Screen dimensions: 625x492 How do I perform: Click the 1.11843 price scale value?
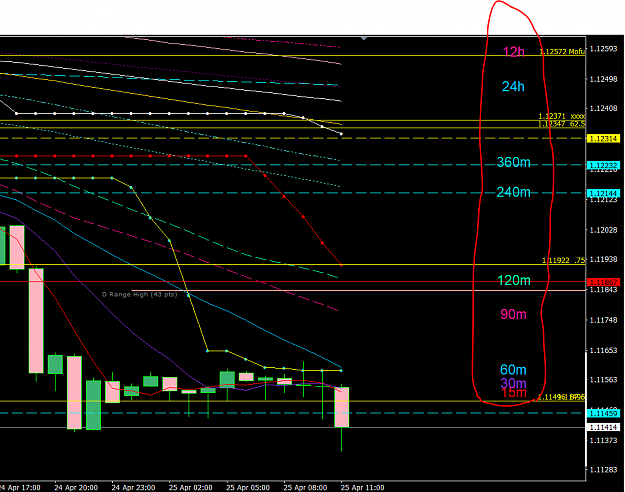tap(603, 289)
